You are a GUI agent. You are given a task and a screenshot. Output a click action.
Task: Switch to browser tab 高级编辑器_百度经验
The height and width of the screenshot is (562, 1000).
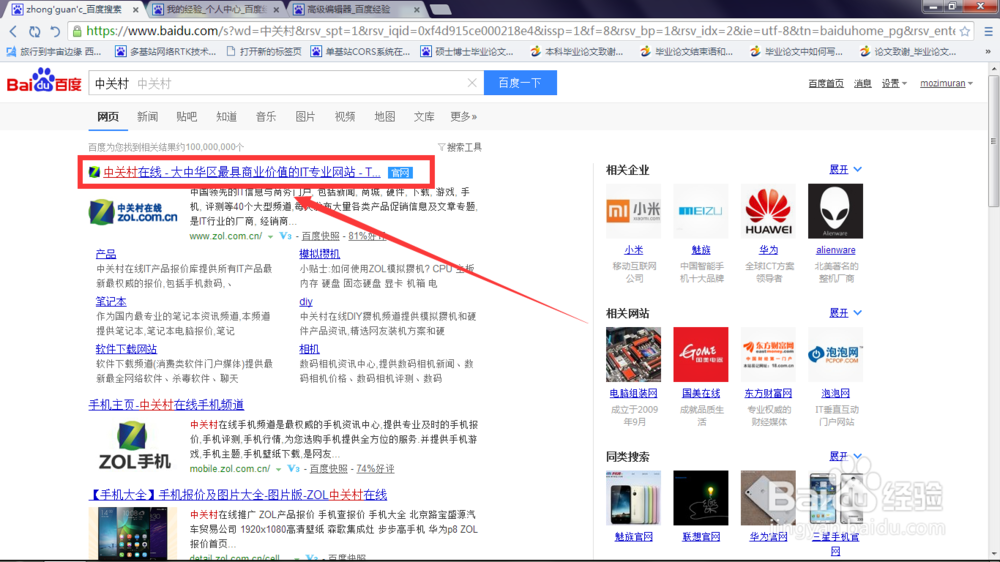[357, 10]
